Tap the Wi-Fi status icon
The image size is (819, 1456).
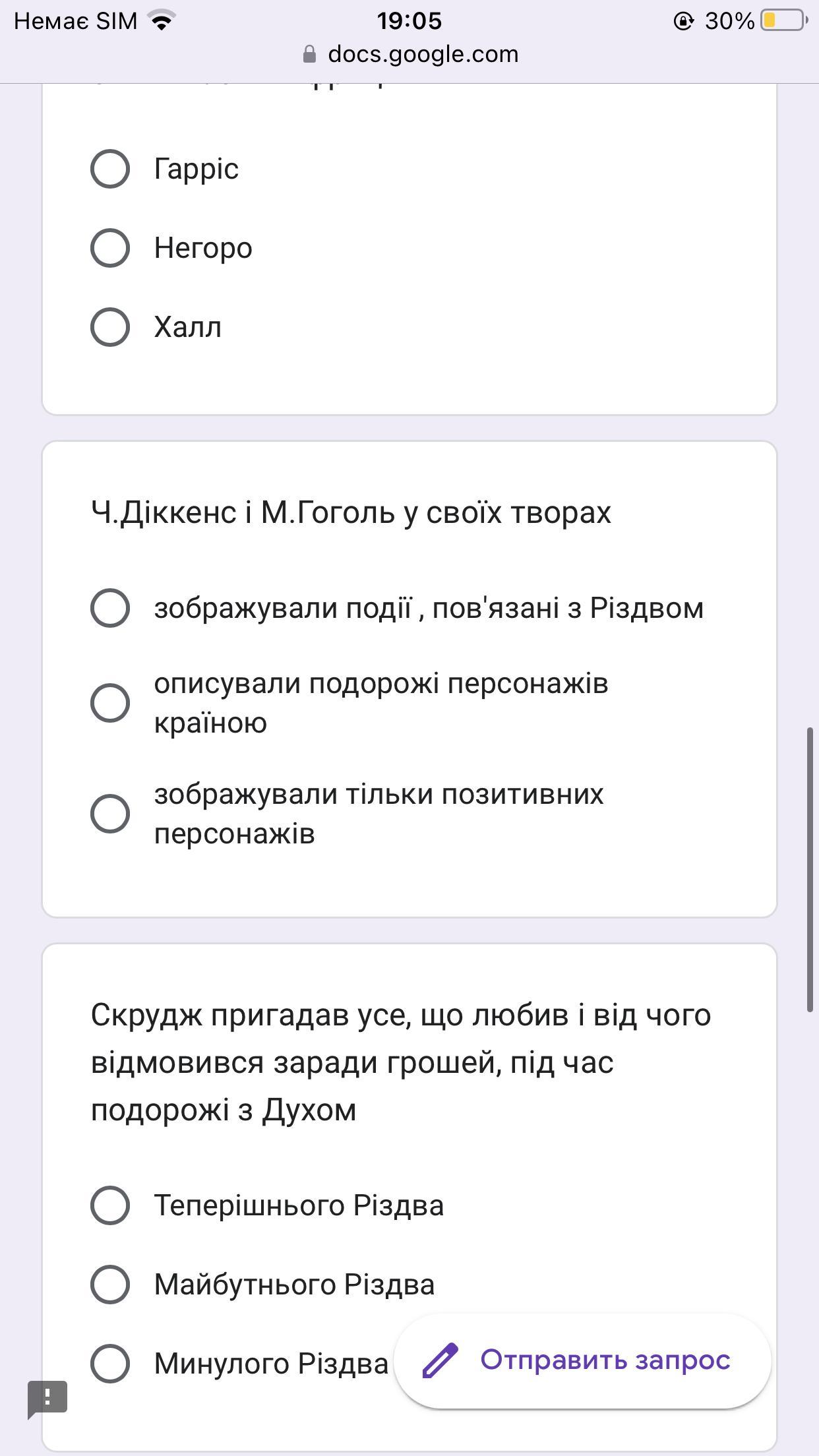(x=162, y=20)
